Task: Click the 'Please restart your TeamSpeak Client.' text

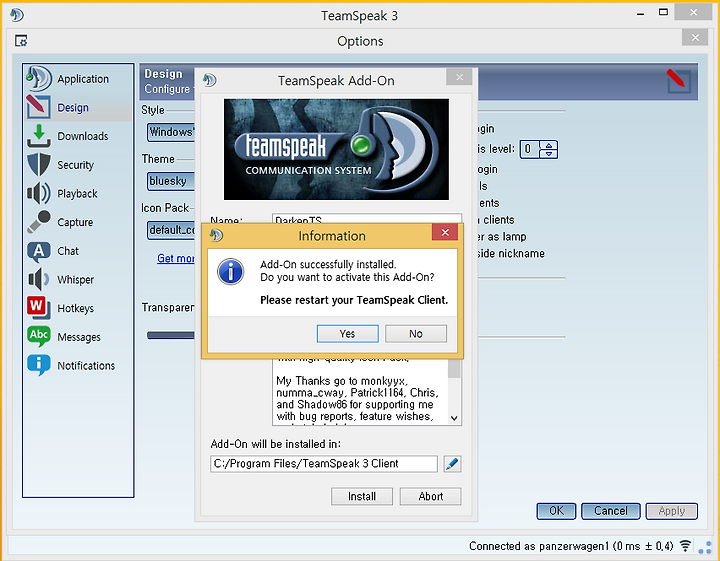Action: [354, 300]
